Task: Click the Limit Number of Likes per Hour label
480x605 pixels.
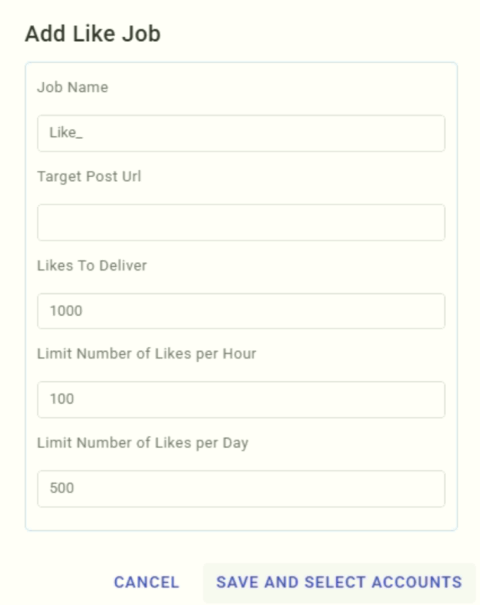Action: click(147, 354)
